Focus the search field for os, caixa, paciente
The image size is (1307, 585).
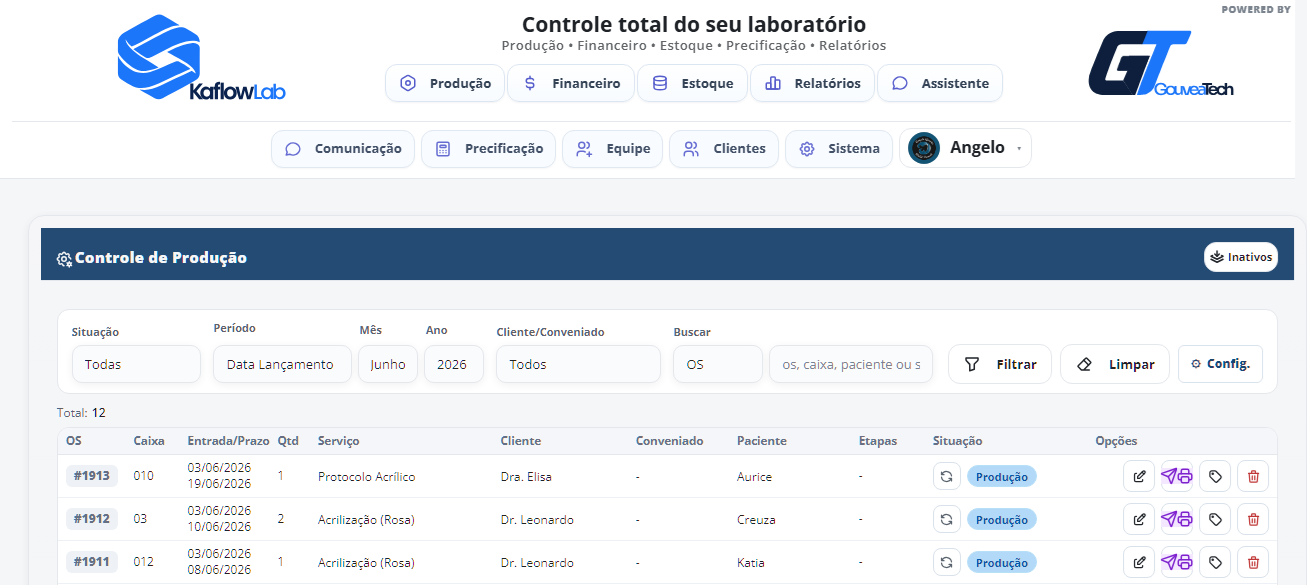pos(850,364)
